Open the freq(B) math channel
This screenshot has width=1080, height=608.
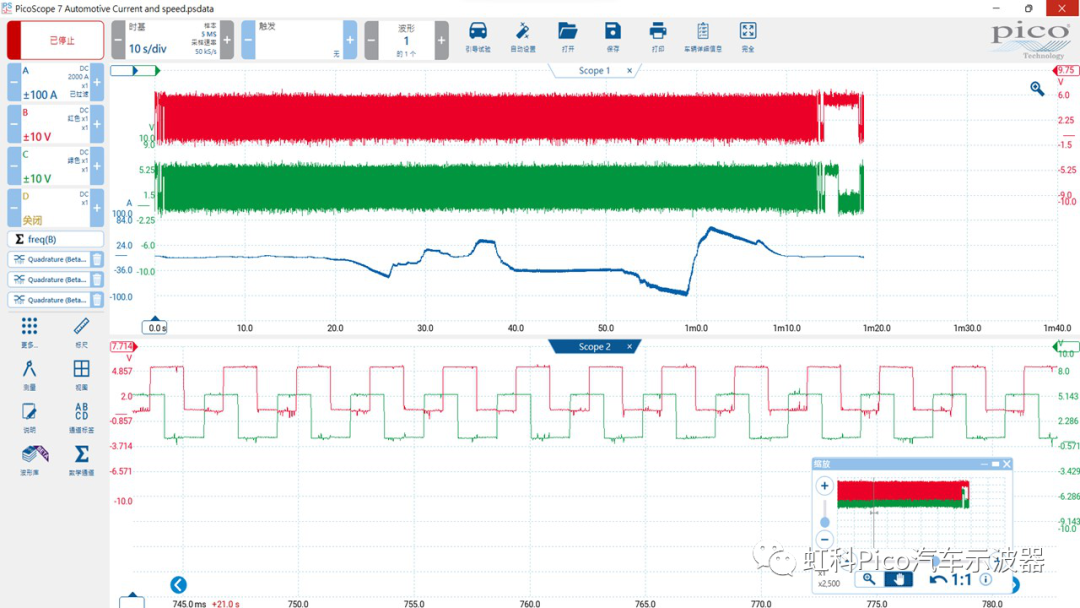point(56,239)
